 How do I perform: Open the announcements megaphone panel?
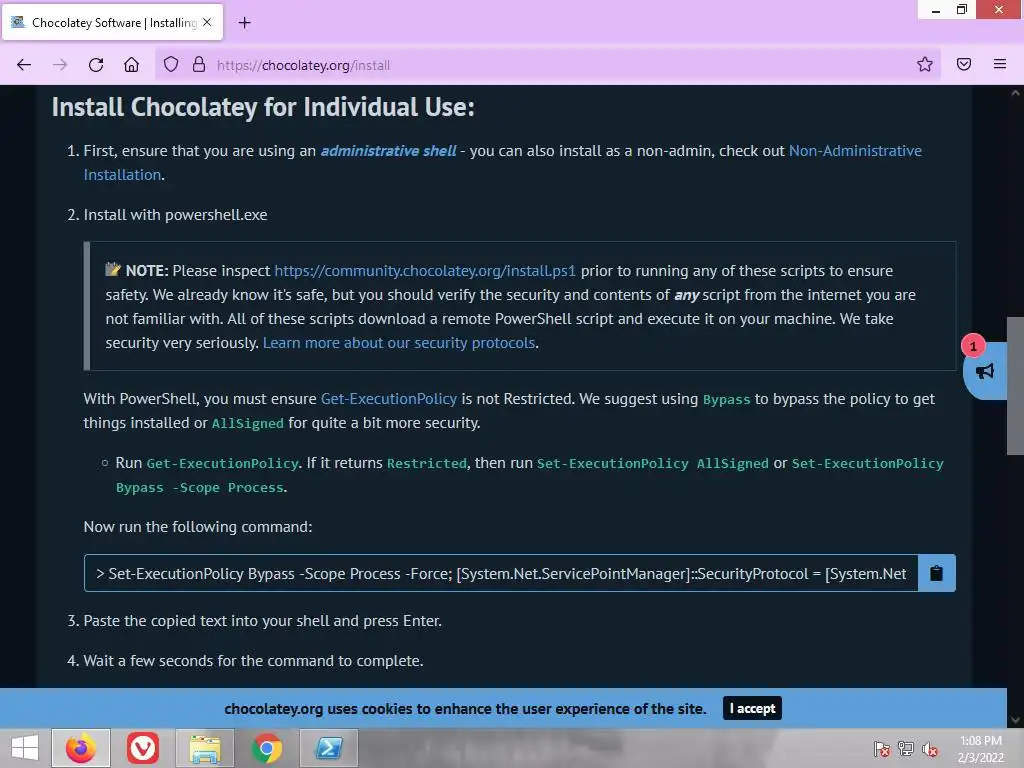click(x=985, y=371)
